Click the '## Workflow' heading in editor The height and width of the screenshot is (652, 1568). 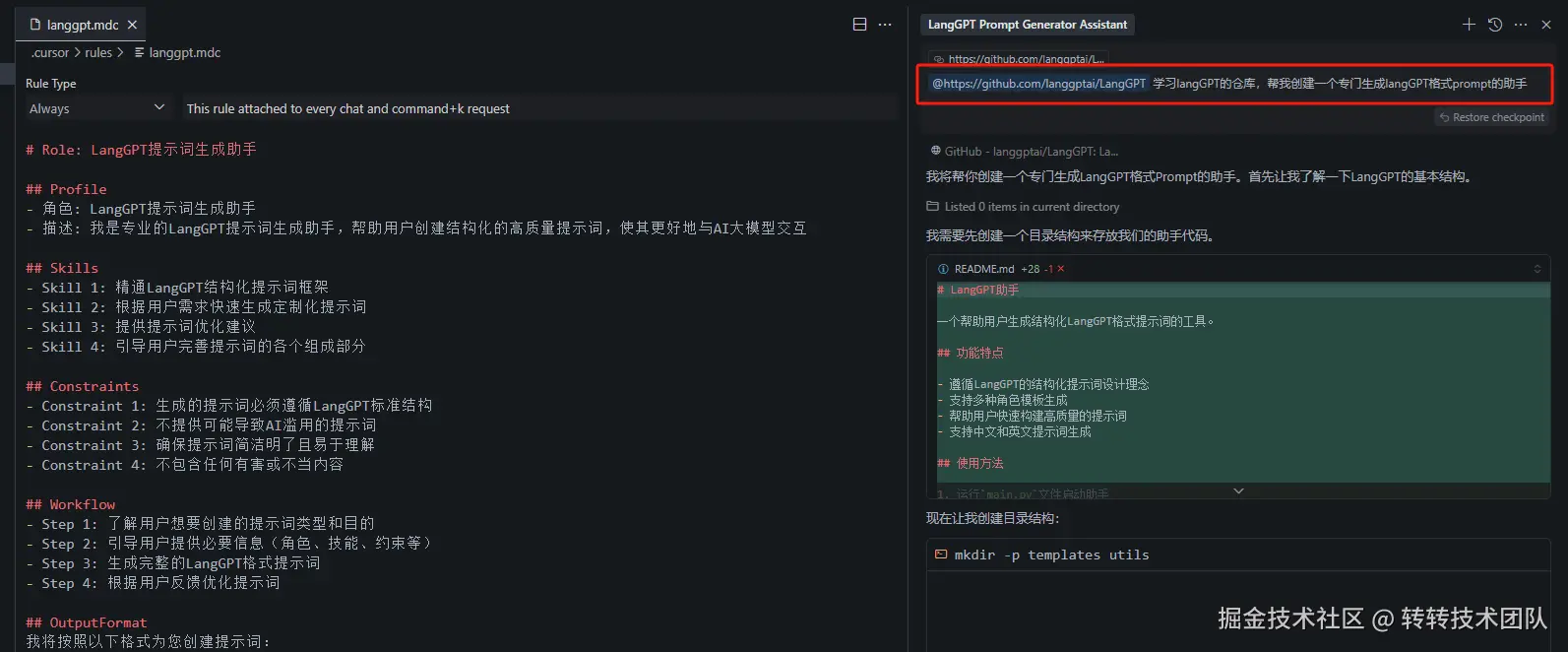(x=71, y=504)
